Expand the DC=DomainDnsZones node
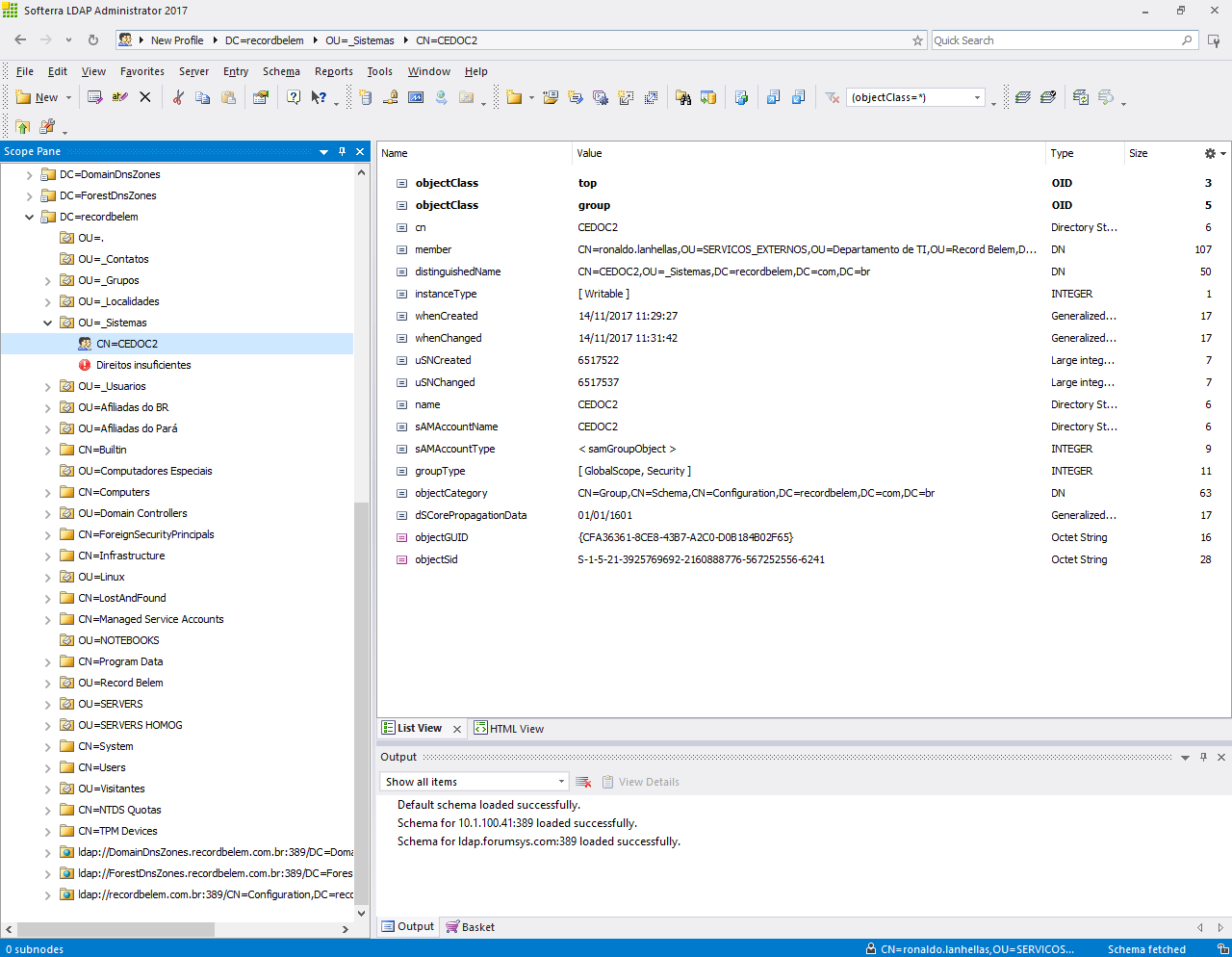The width and height of the screenshot is (1232, 957). coord(29,174)
